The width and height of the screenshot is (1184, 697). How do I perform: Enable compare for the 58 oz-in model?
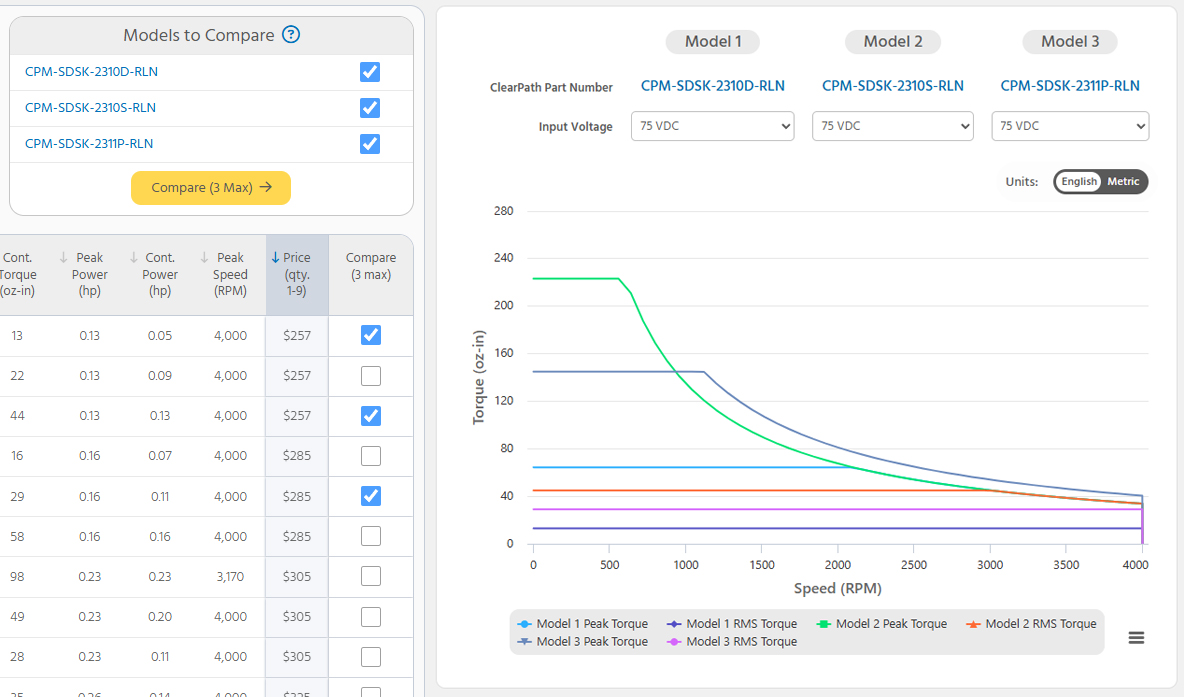pos(370,536)
